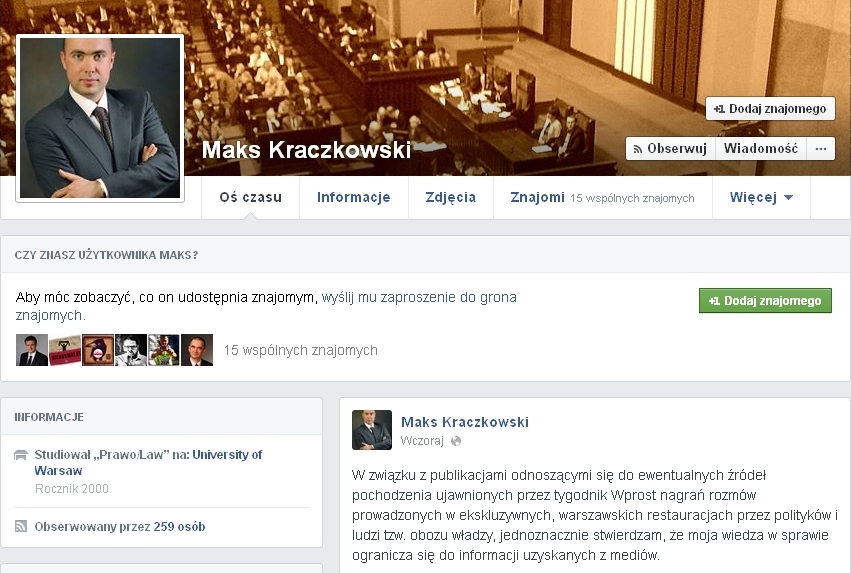The height and width of the screenshot is (573, 851).
Task: Click the post author's small avatar
Action: (372, 430)
